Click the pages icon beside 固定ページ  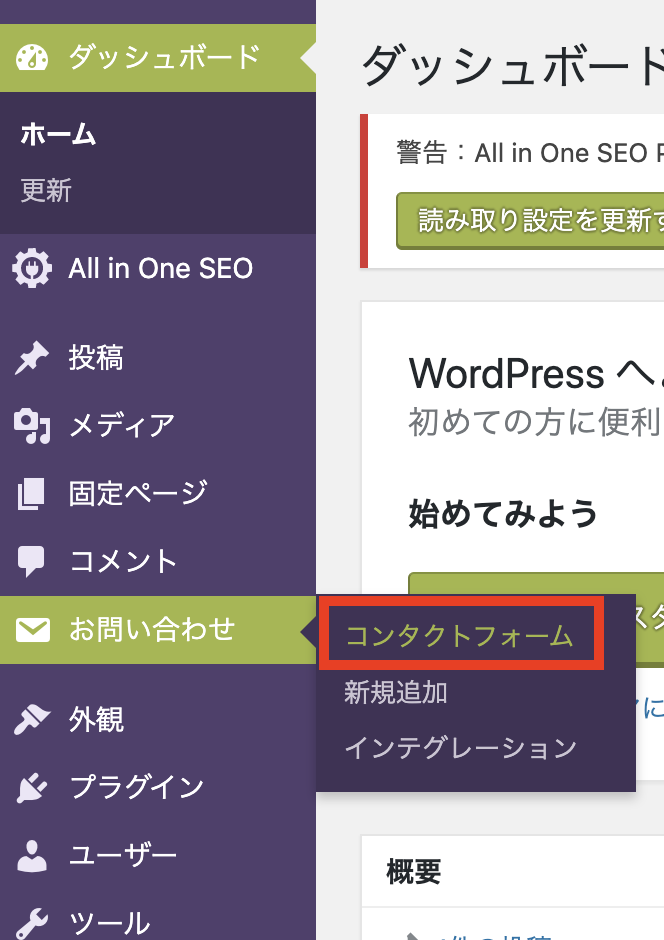pos(31,494)
